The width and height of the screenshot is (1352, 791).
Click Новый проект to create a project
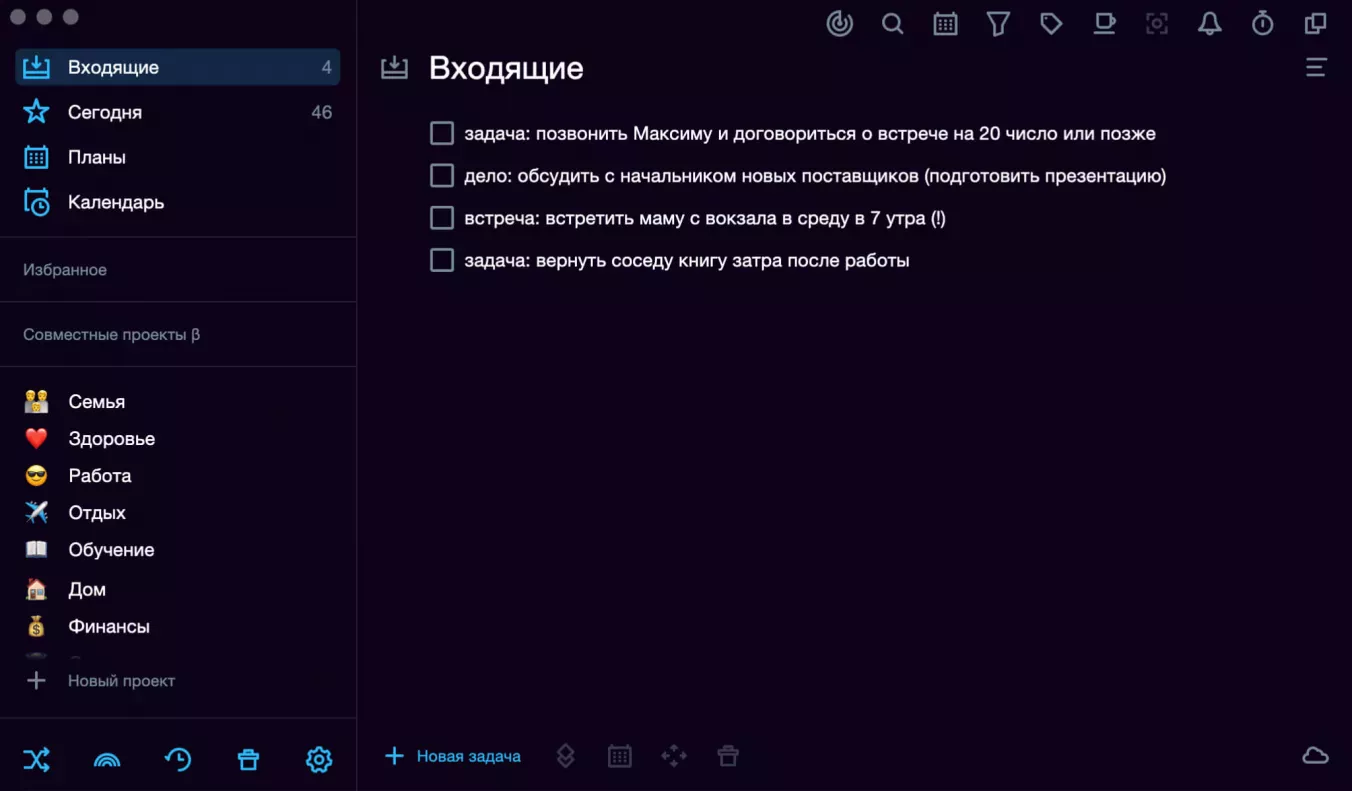[121, 681]
